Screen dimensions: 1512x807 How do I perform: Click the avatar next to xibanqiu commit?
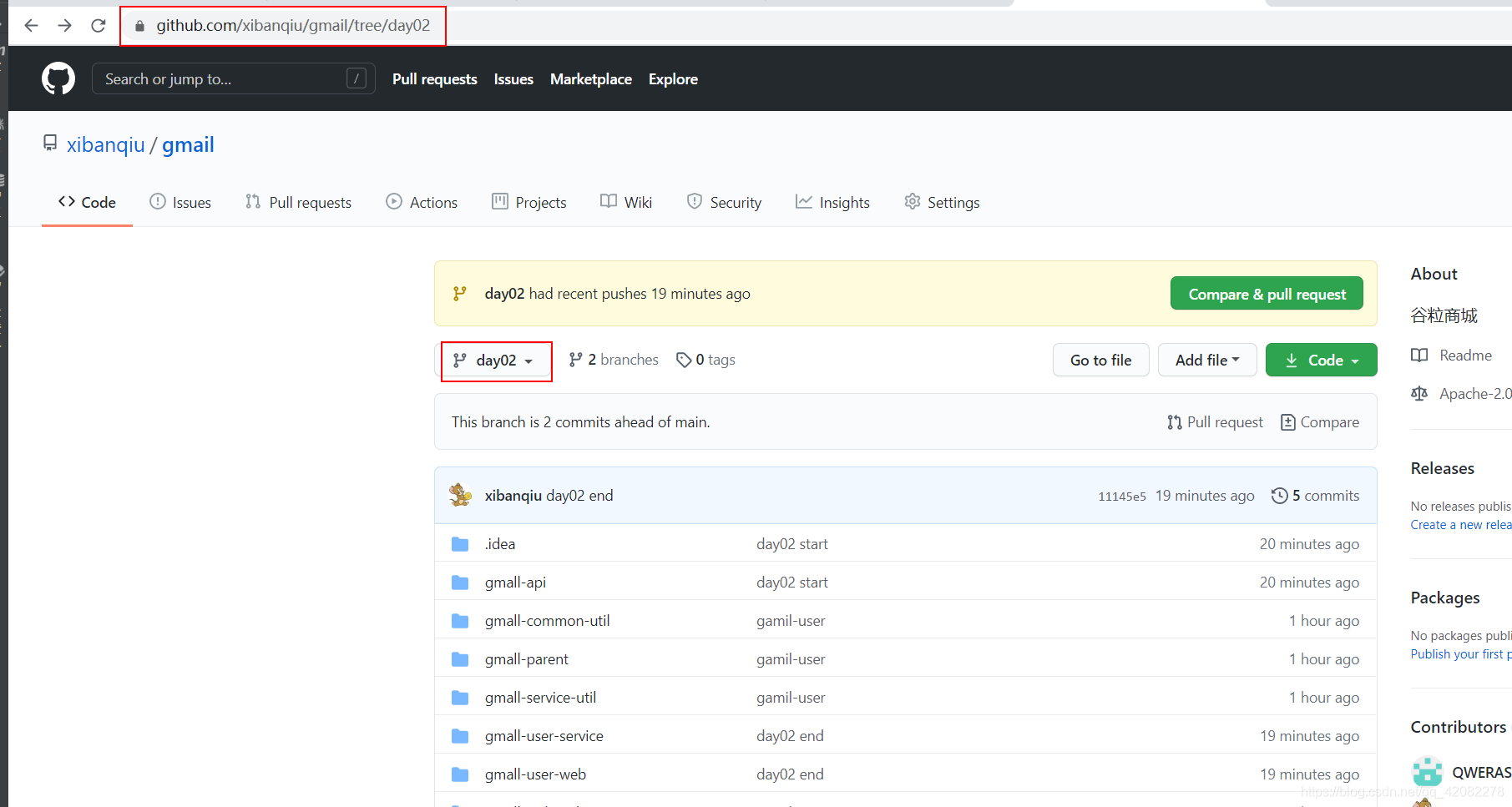pyautogui.click(x=460, y=495)
